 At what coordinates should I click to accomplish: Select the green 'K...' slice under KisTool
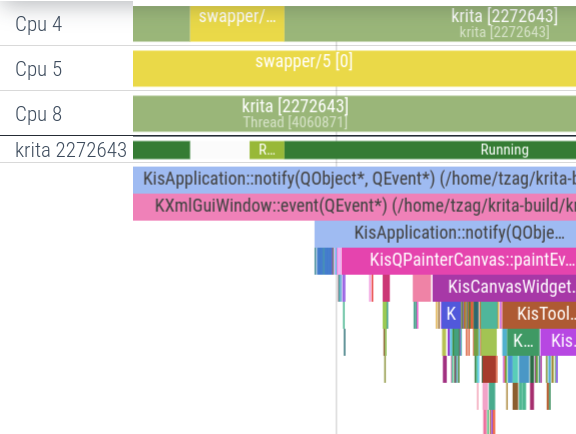[523, 342]
